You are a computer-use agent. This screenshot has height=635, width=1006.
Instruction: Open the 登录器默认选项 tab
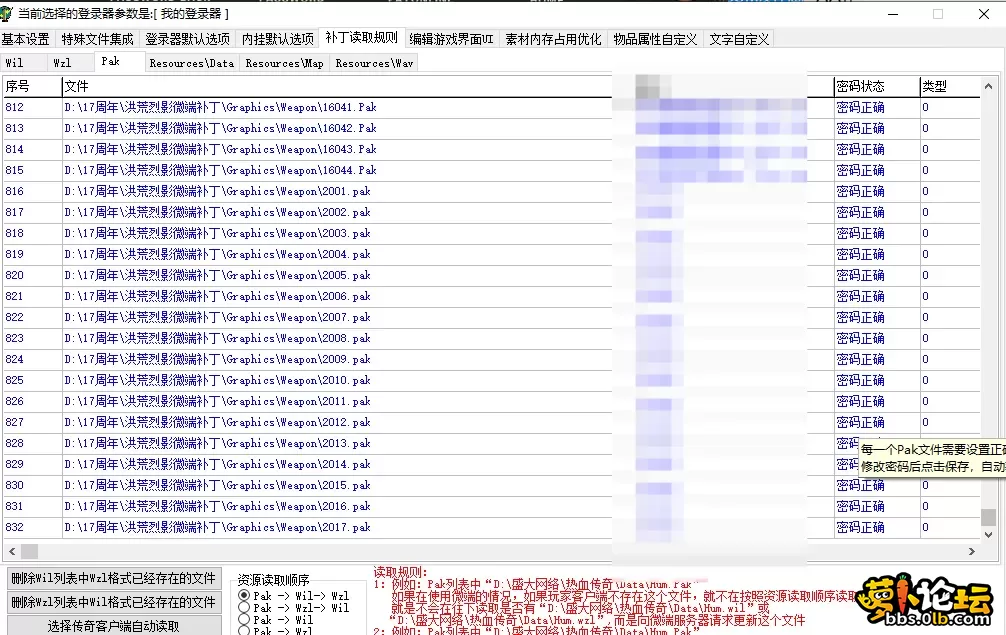click(x=187, y=39)
